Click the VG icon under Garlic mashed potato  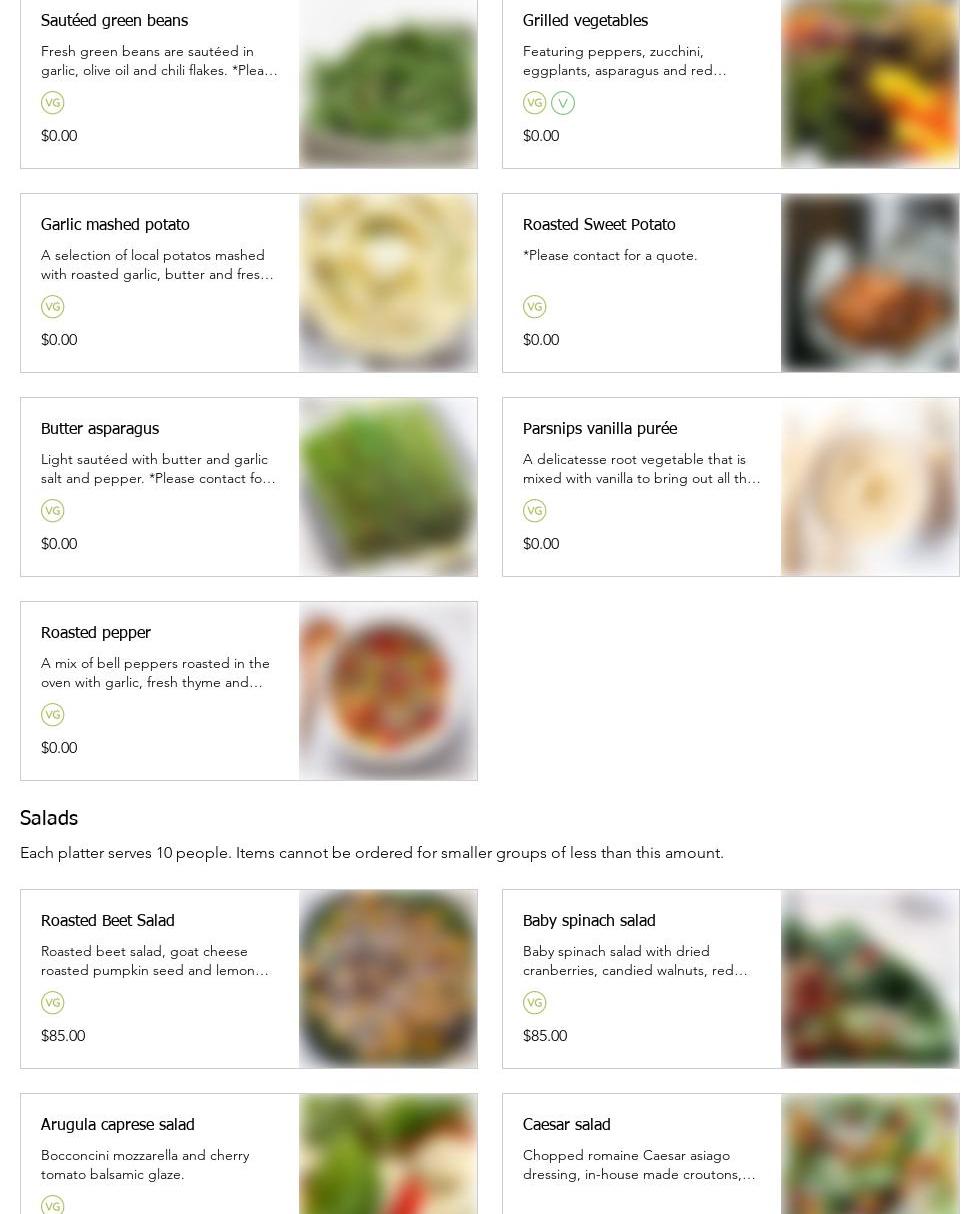pyautogui.click(x=52, y=307)
